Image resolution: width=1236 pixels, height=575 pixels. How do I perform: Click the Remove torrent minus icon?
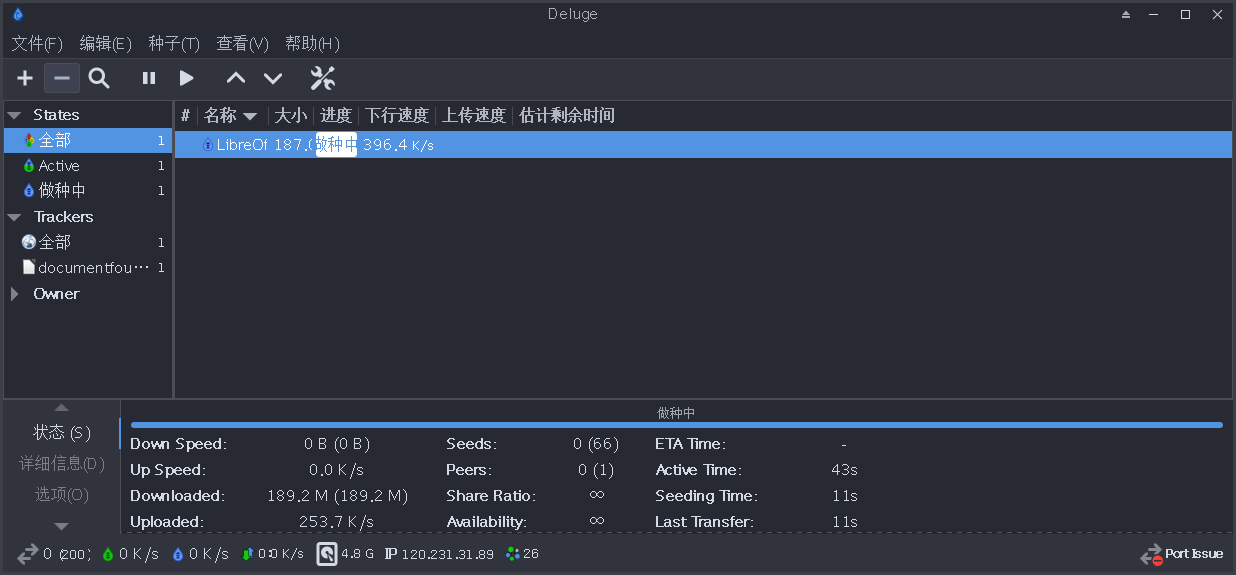[x=62, y=78]
